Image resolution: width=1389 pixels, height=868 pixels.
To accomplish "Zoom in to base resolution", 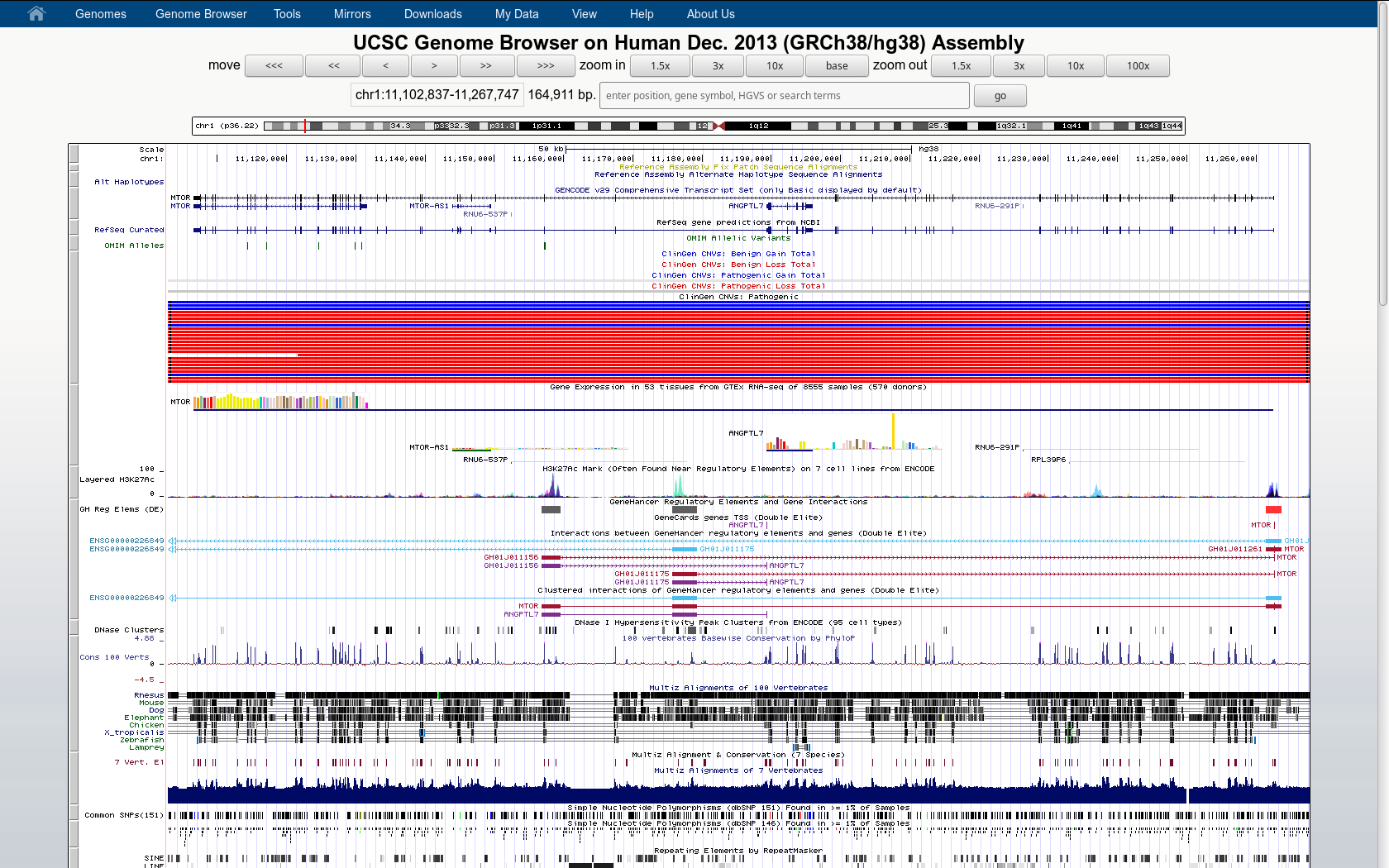I will tap(837, 65).
